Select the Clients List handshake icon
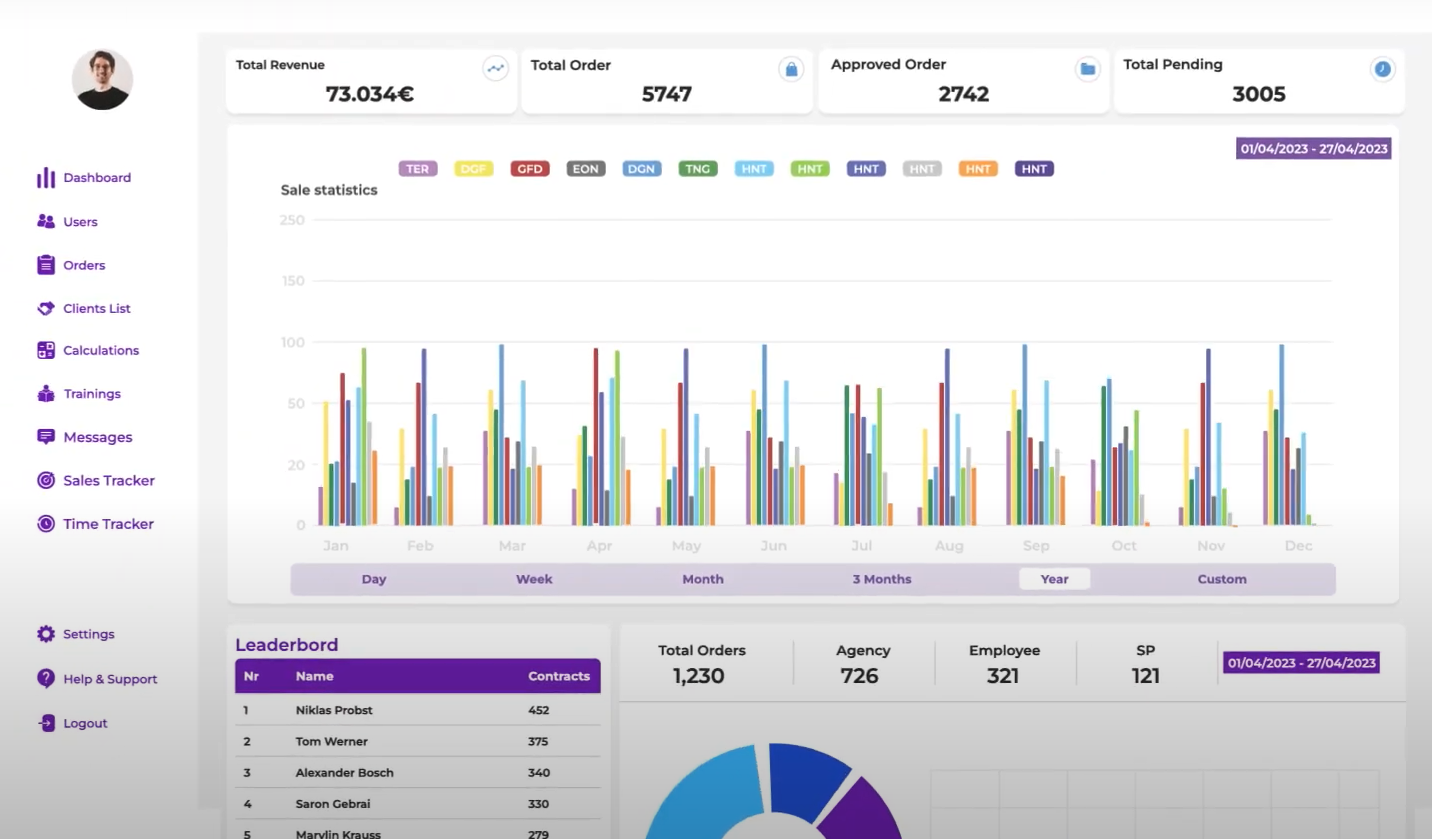The image size is (1432, 839). click(46, 309)
